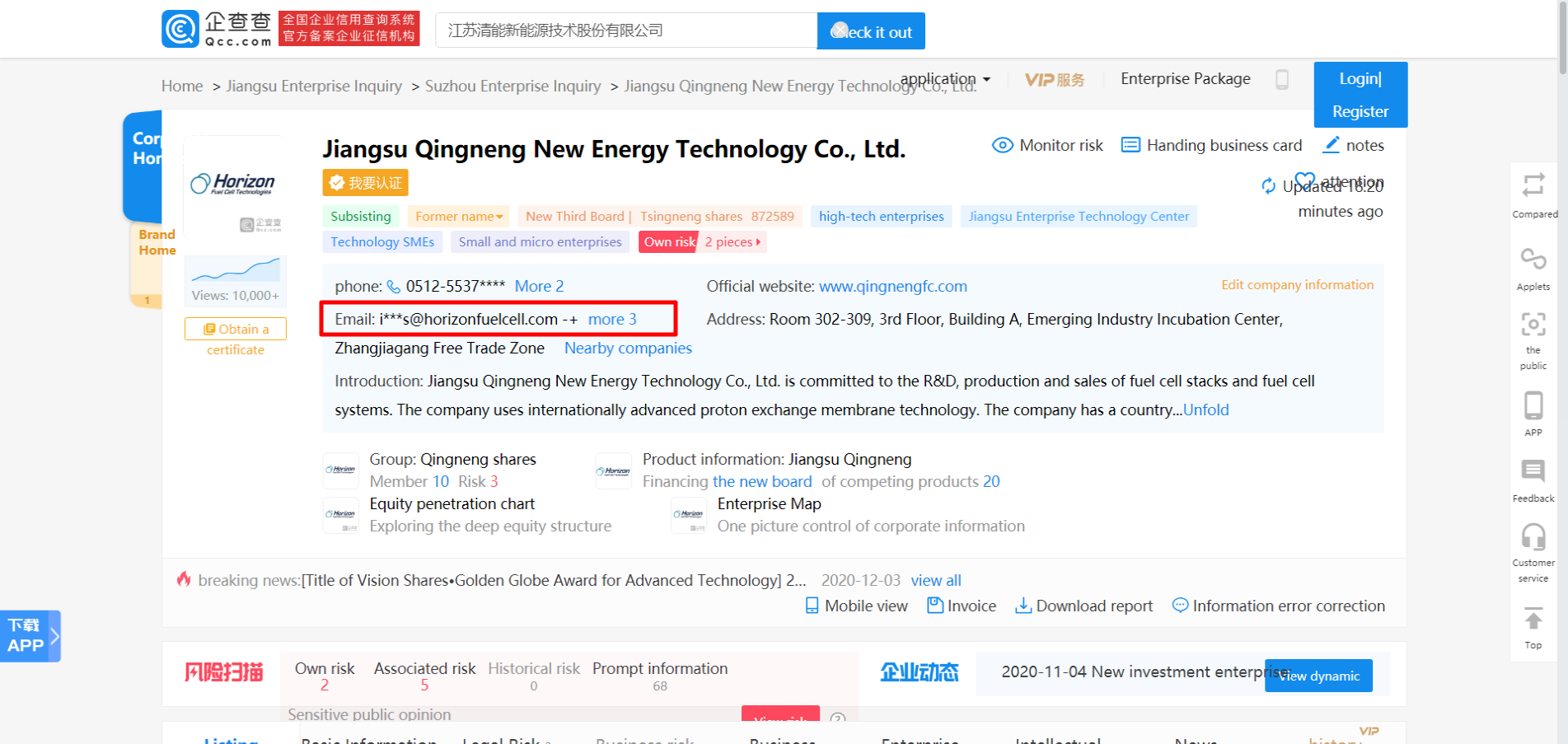The image size is (1568, 744).
Task: Expand the Former name dropdown
Action: click(459, 217)
